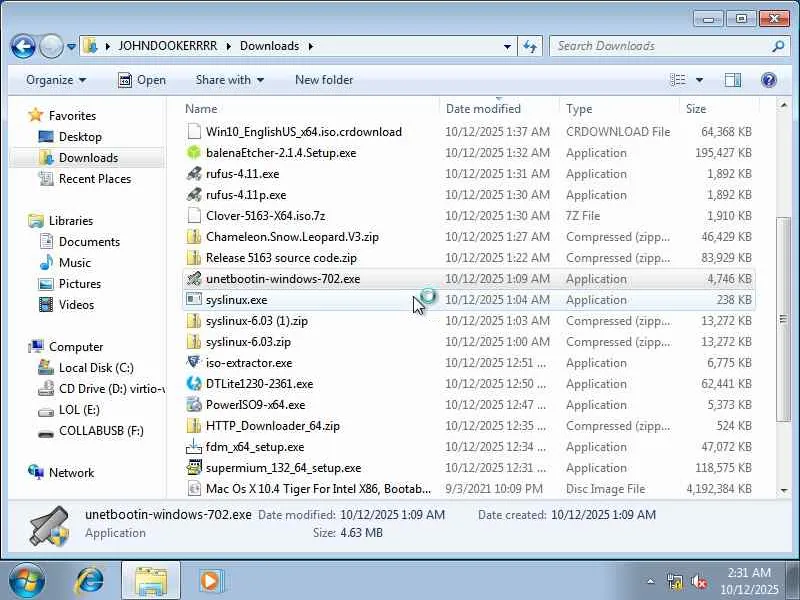Image resolution: width=800 pixels, height=600 pixels.
Task: Click the Mac Os X 10.4 Tiger disc image icon
Action: pos(194,488)
